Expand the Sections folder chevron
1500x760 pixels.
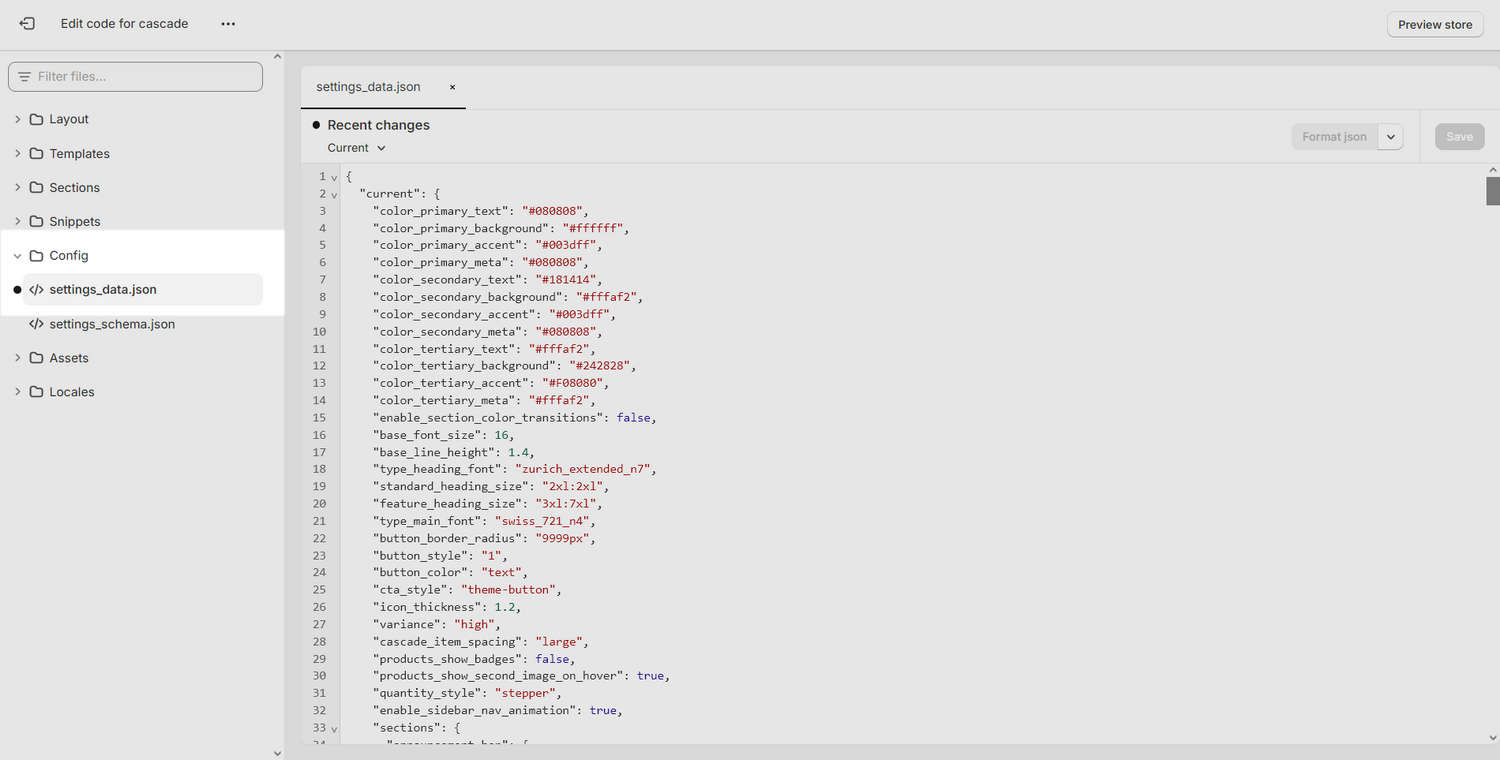pos(17,187)
